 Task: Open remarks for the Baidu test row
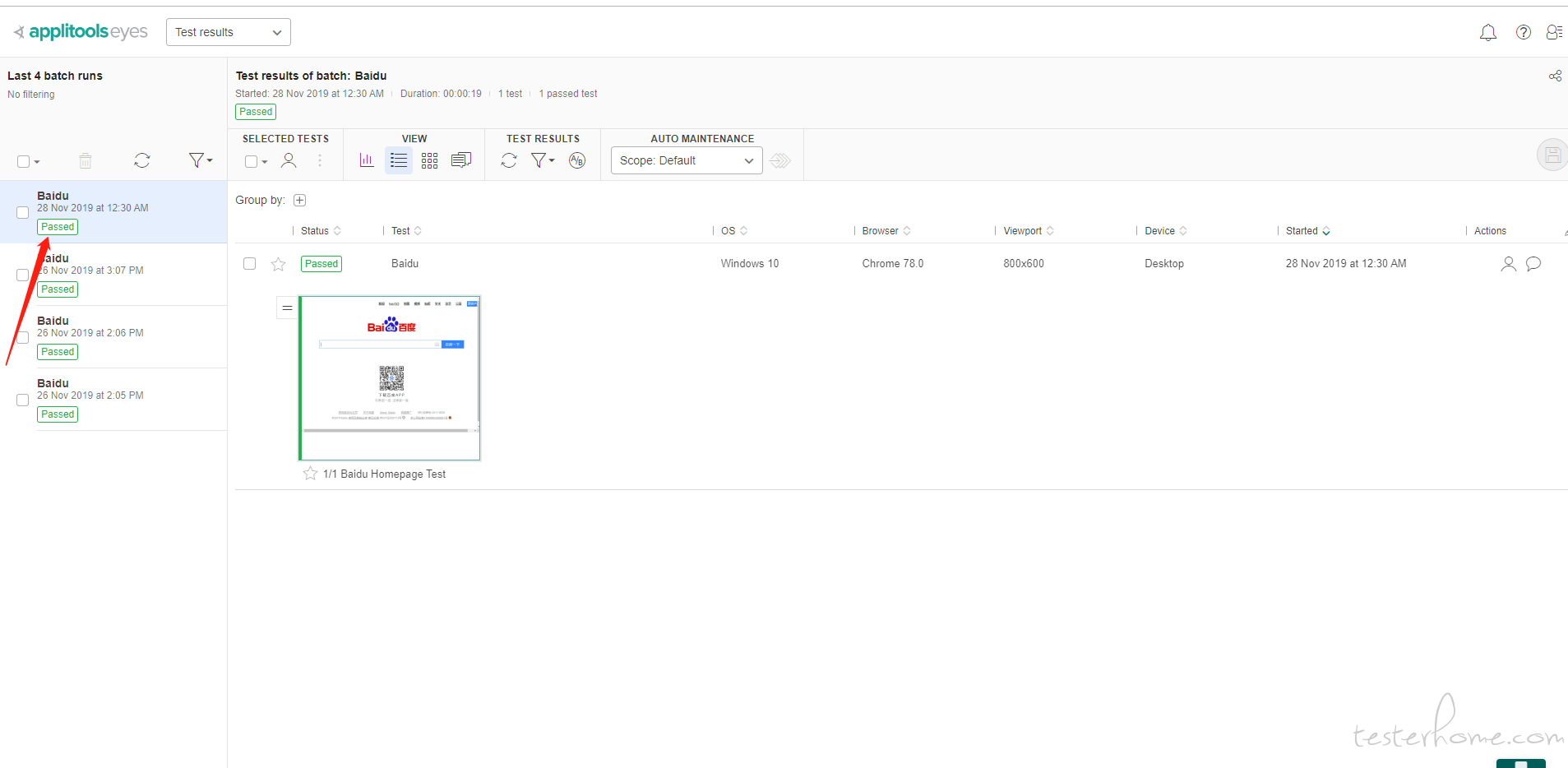(1533, 264)
